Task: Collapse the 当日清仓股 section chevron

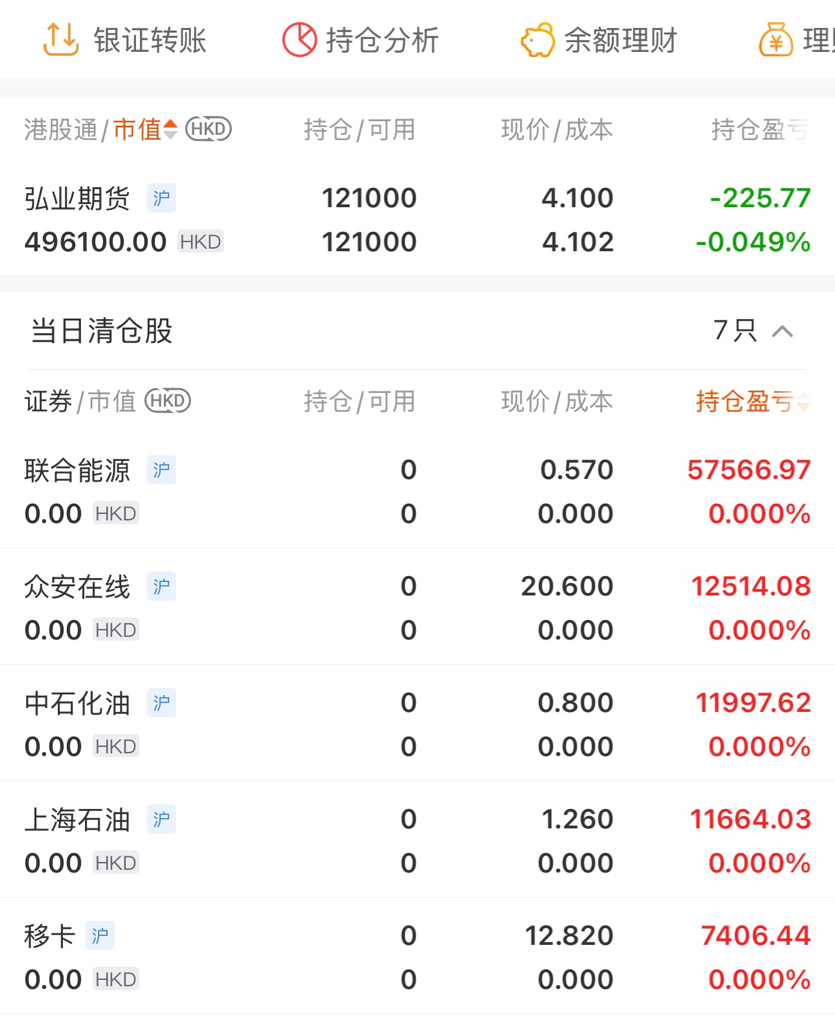Action: (x=782, y=331)
